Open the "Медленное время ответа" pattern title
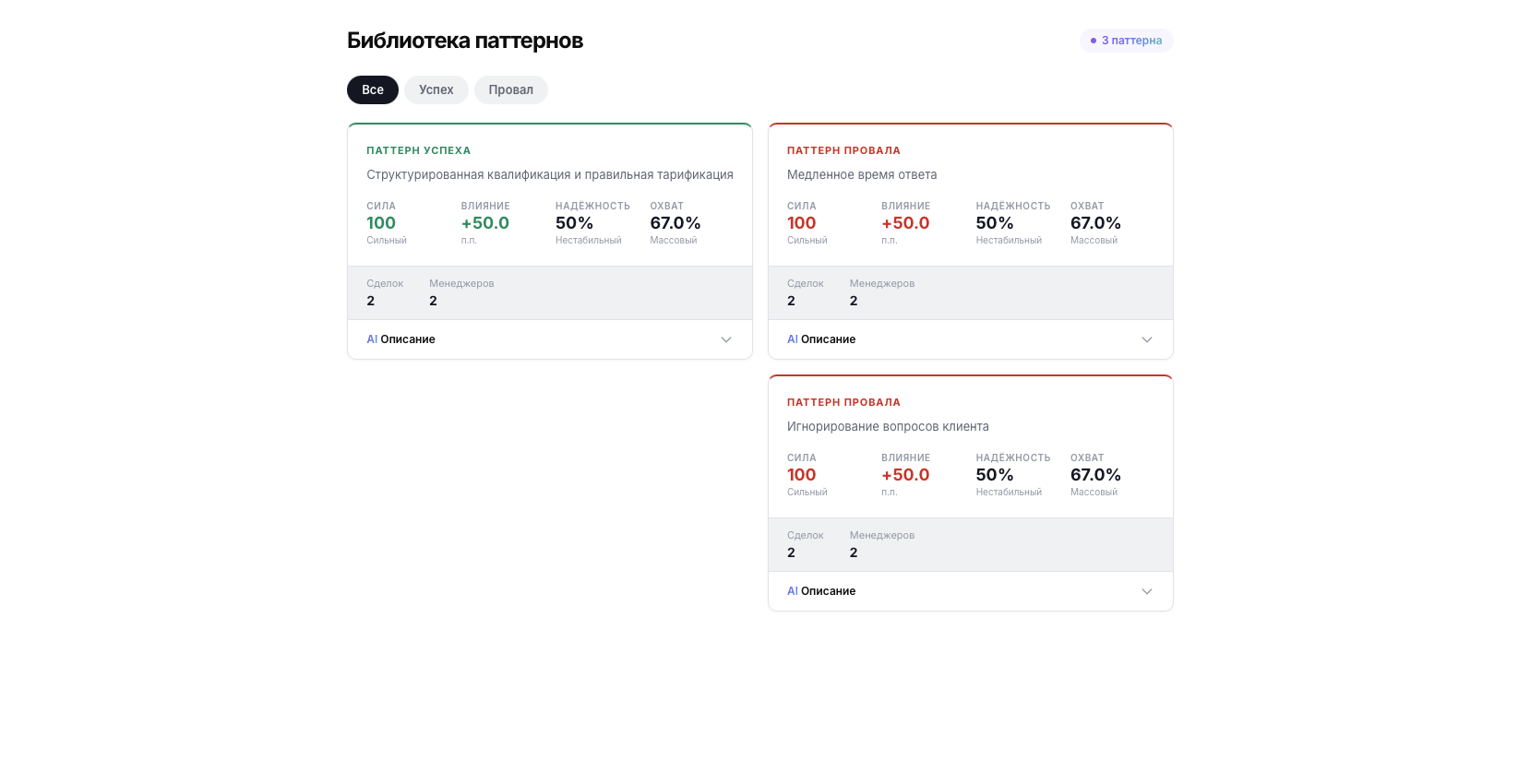The height and width of the screenshot is (784, 1530). 861,174
